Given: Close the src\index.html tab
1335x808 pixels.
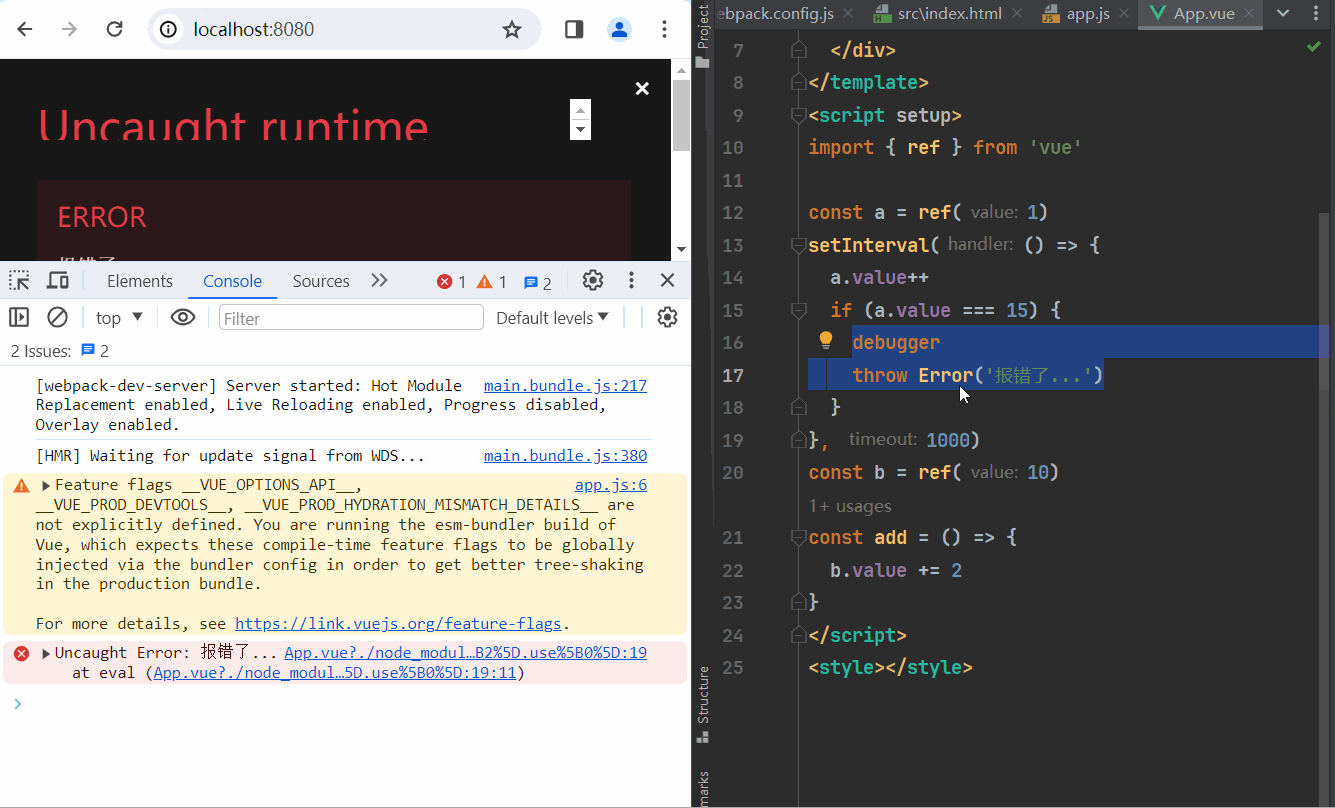Looking at the screenshot, I should click(x=1018, y=13).
